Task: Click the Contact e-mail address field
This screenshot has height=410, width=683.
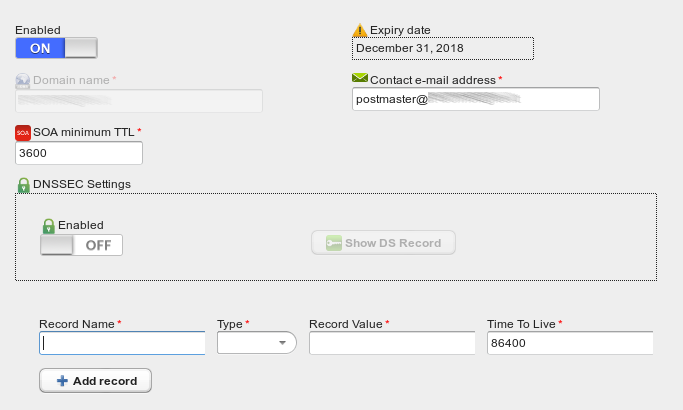Action: tap(476, 99)
